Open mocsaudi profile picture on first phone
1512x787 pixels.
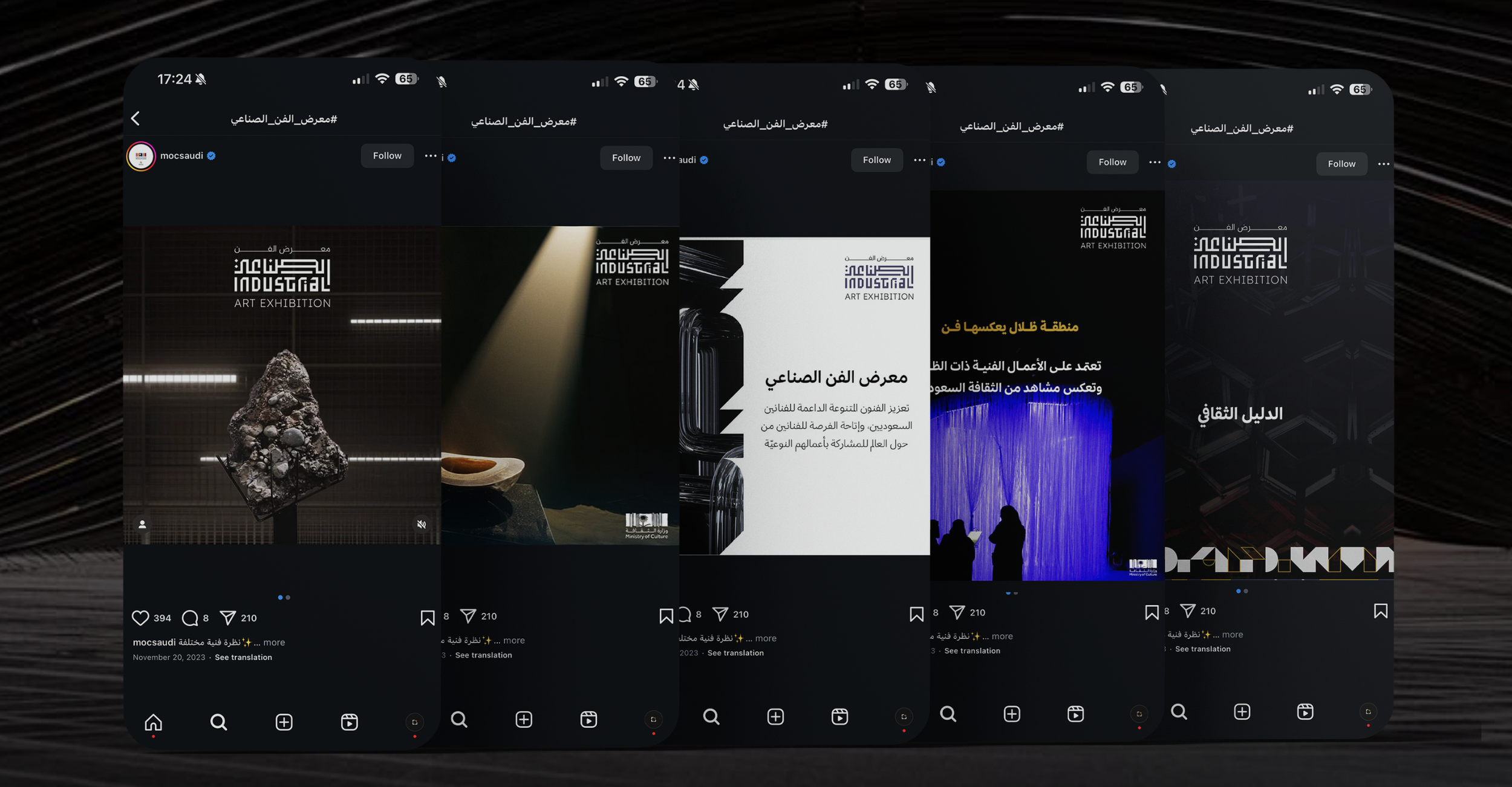point(141,157)
